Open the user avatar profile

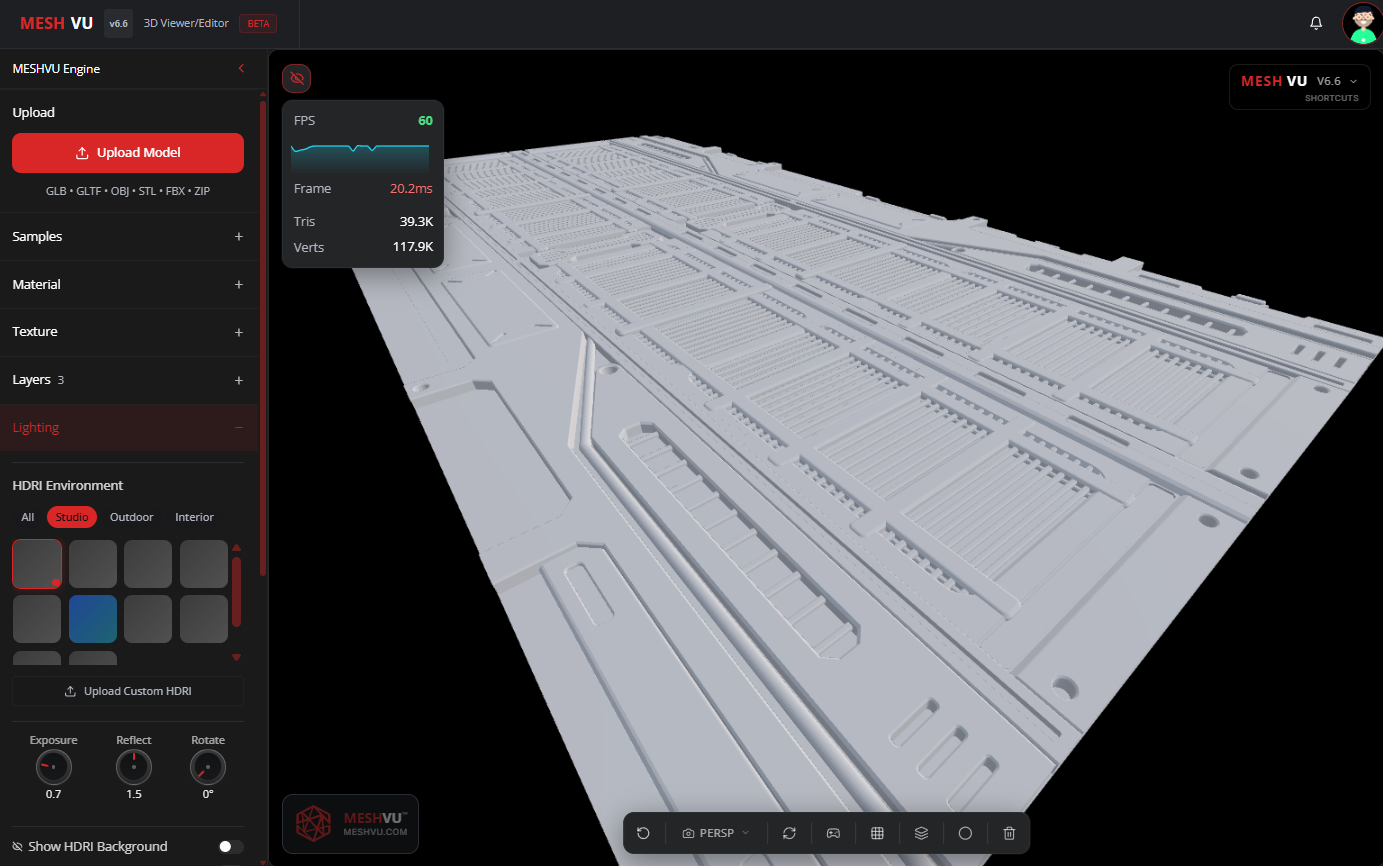pos(1362,23)
